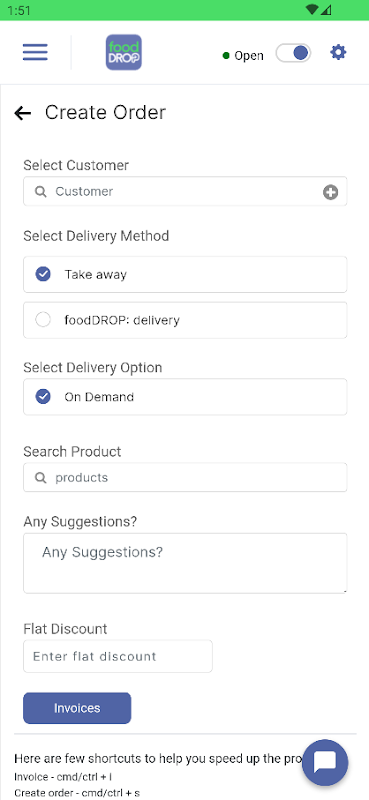Viewport: 369px width, 800px height.
Task: Open the hamburger navigation menu
Action: [x=35, y=52]
